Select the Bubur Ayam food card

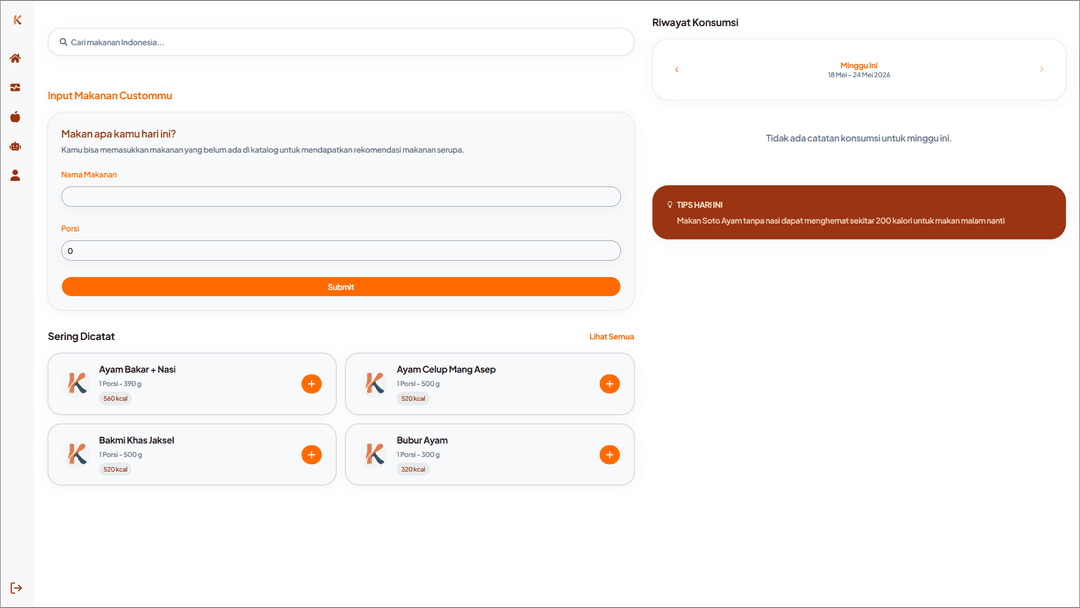pos(490,454)
